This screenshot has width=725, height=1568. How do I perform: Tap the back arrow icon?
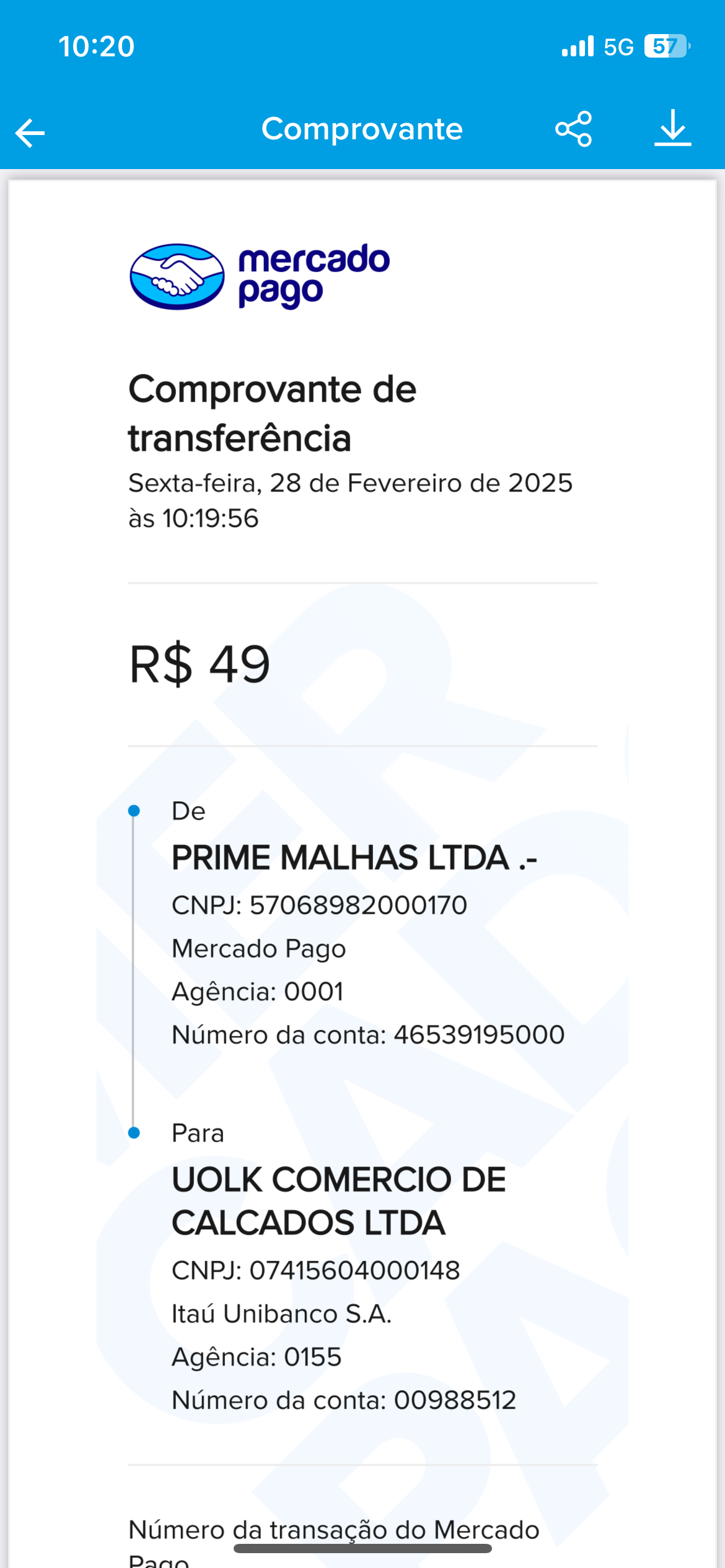[30, 132]
